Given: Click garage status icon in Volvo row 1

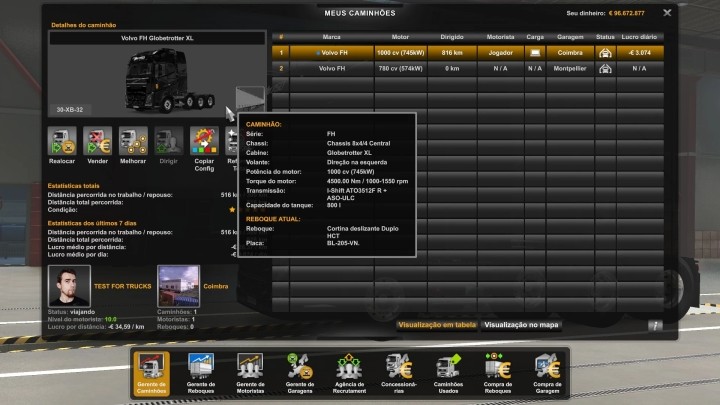Looking at the screenshot, I should point(605,53).
